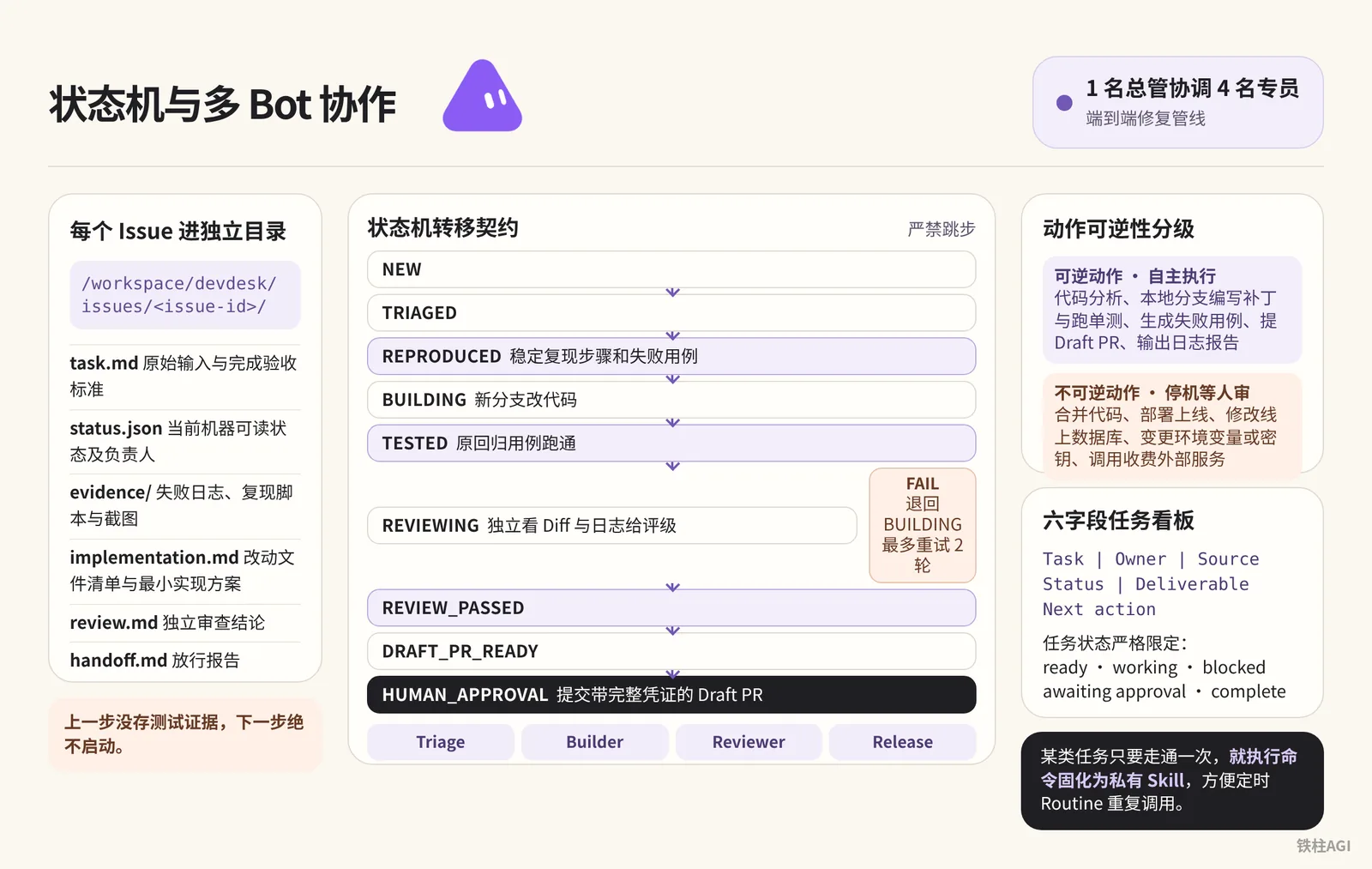Click the purple blob mascot icon

[482, 96]
